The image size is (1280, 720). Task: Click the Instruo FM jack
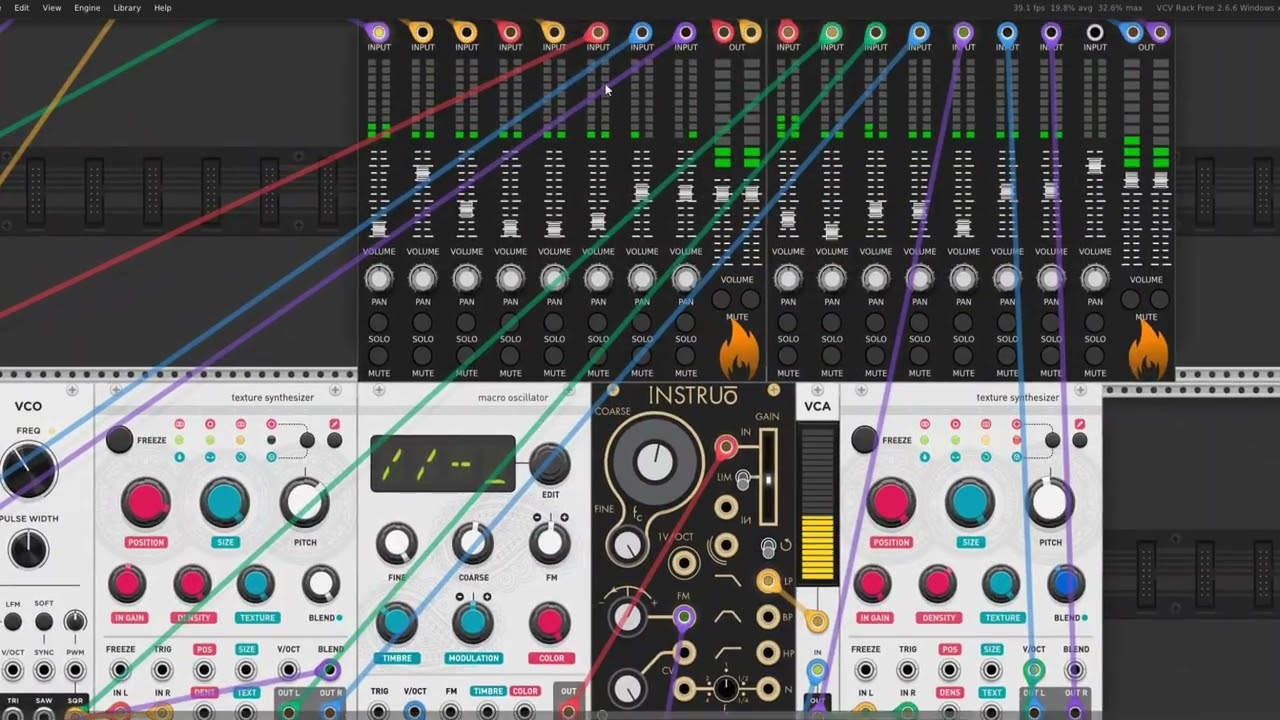[684, 618]
